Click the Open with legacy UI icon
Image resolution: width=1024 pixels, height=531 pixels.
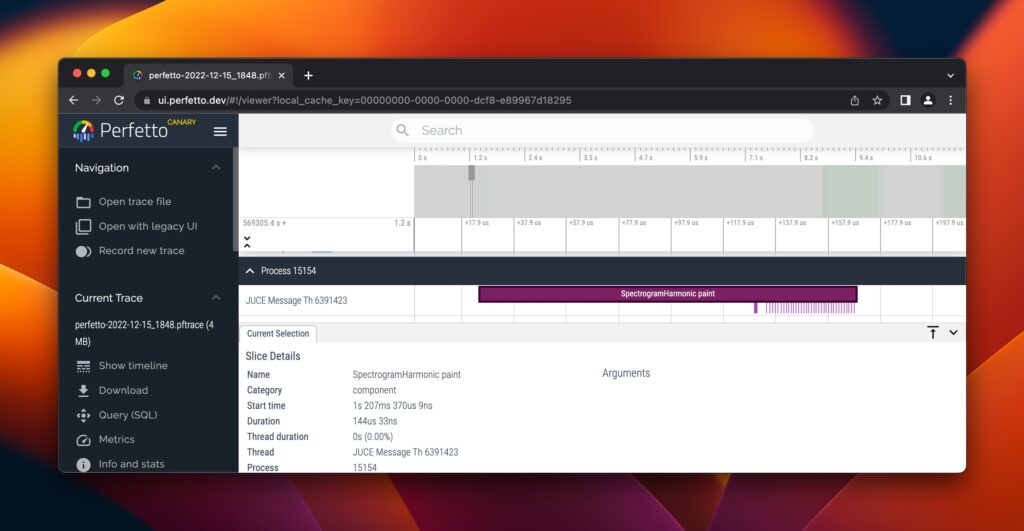[x=84, y=227]
